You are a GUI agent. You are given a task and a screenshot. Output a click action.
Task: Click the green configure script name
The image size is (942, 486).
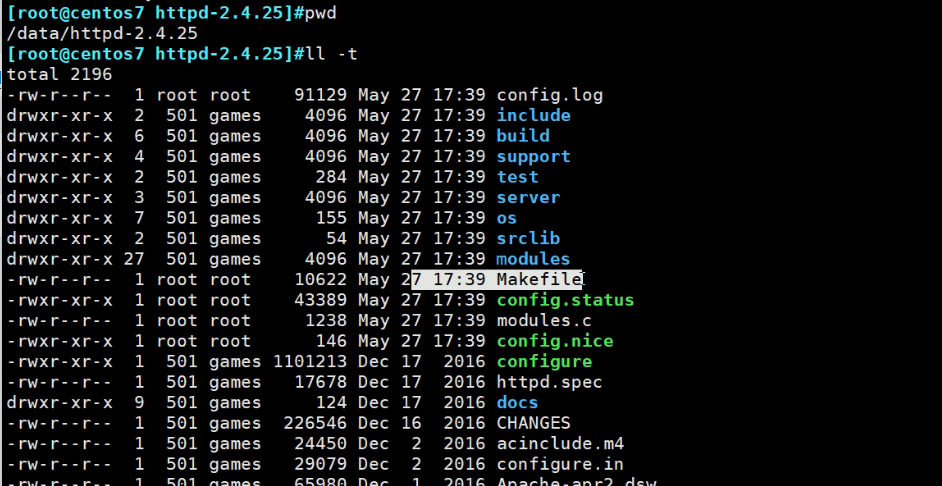[x=544, y=361]
